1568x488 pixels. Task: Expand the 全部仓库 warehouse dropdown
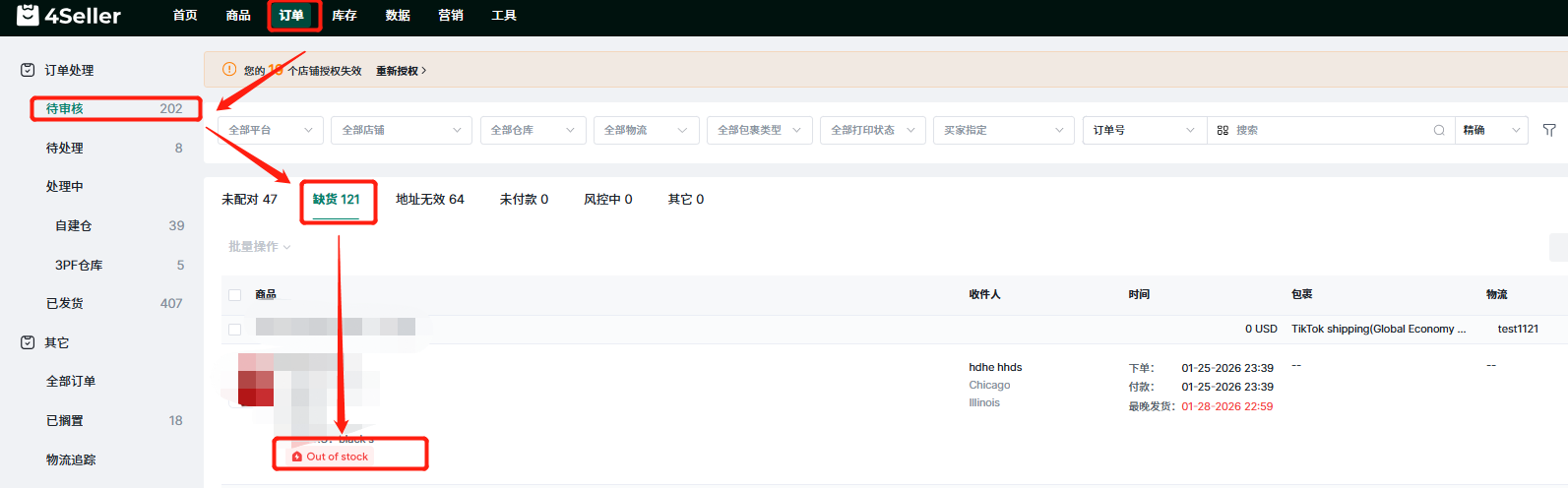[533, 130]
